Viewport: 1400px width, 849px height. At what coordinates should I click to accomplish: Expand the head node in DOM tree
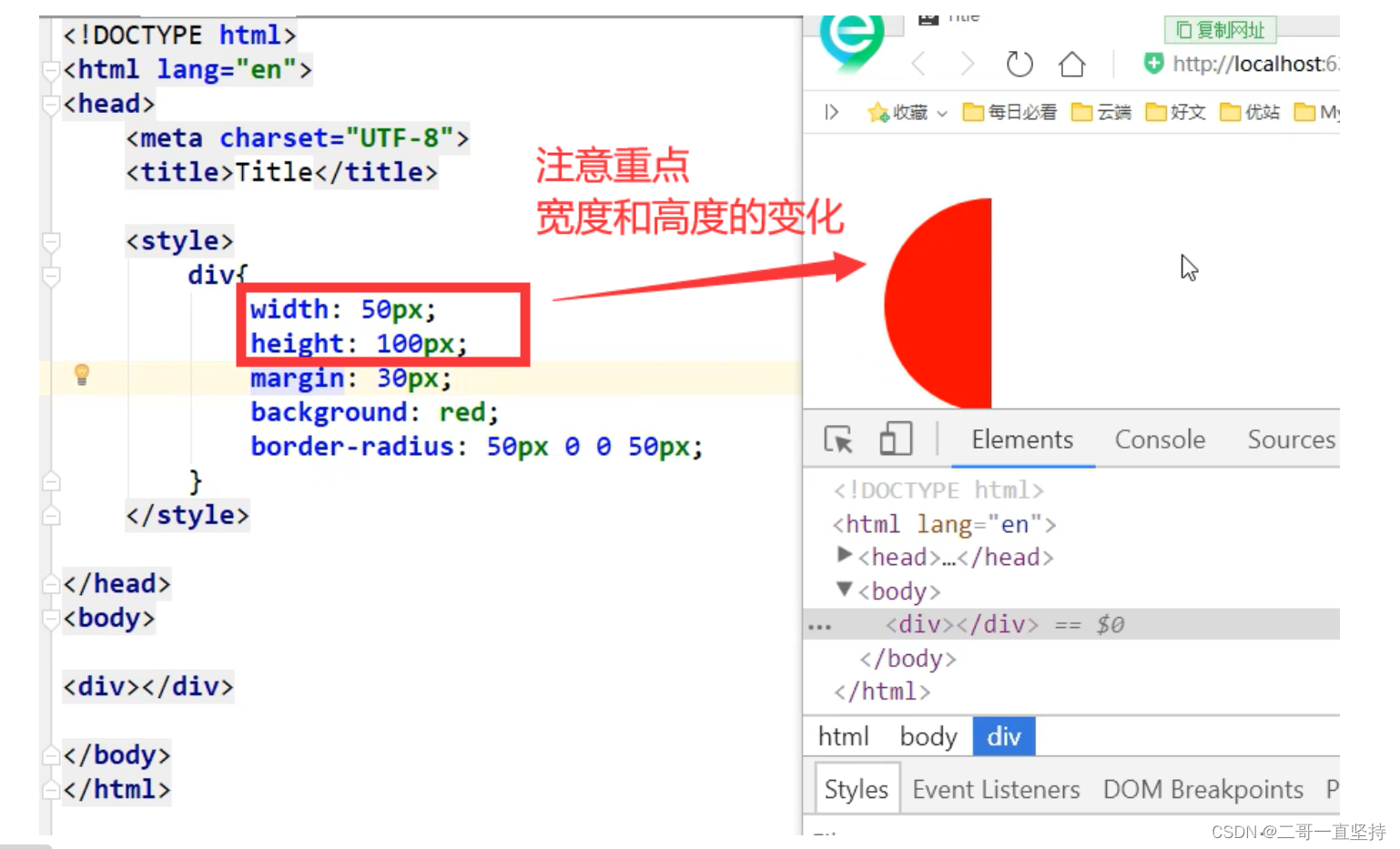(844, 554)
